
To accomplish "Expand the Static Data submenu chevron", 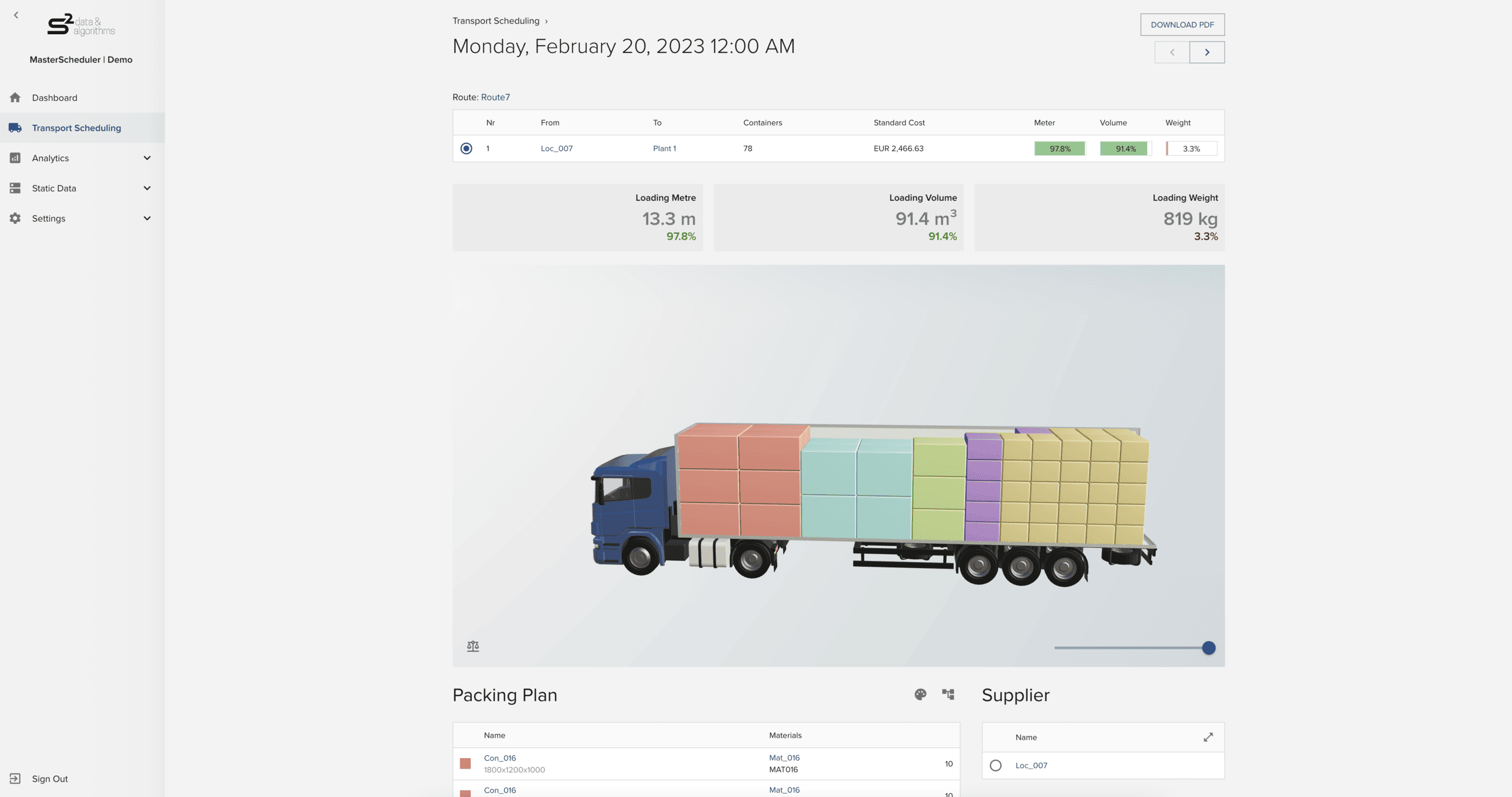I will coord(147,188).
